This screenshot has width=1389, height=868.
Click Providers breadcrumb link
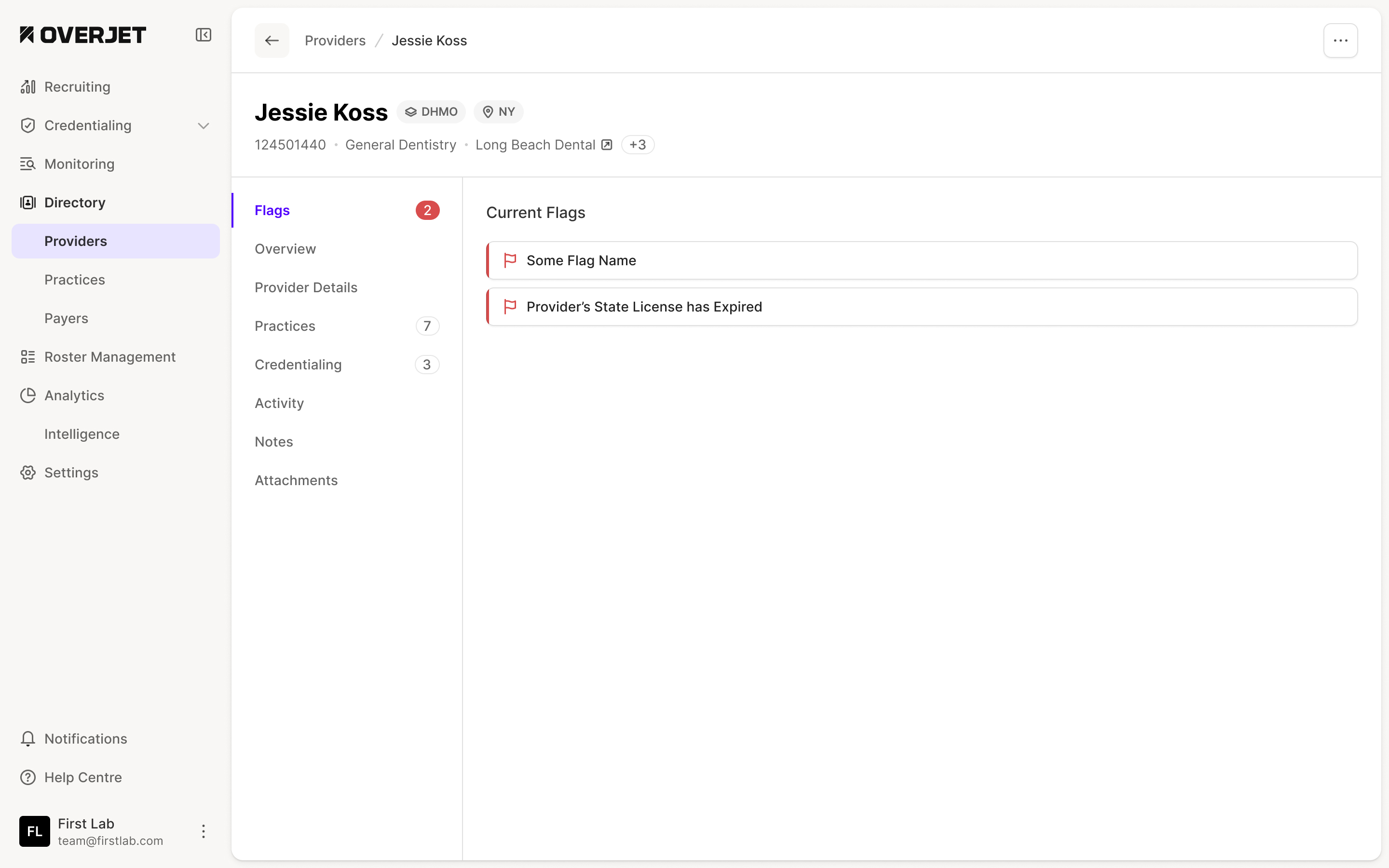[335, 41]
